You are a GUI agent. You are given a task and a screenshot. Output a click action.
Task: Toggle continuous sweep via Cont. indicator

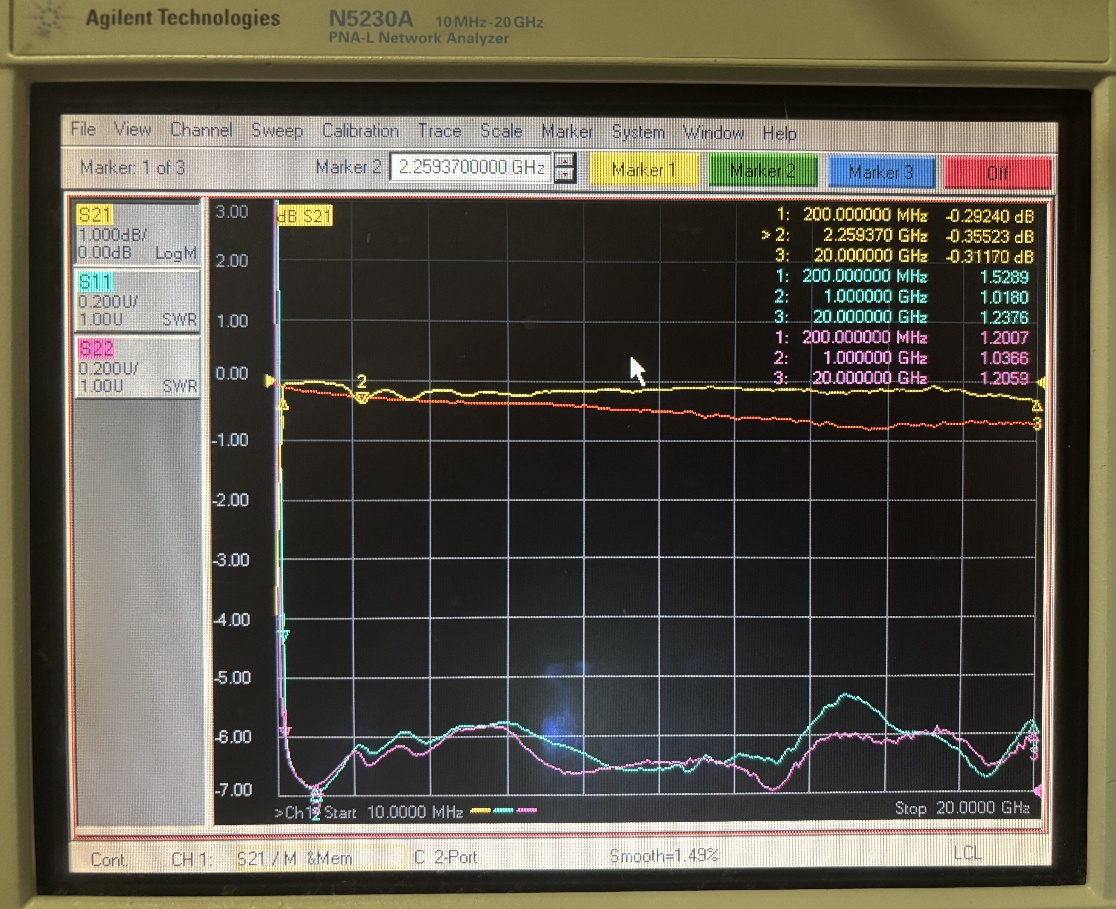click(x=109, y=856)
